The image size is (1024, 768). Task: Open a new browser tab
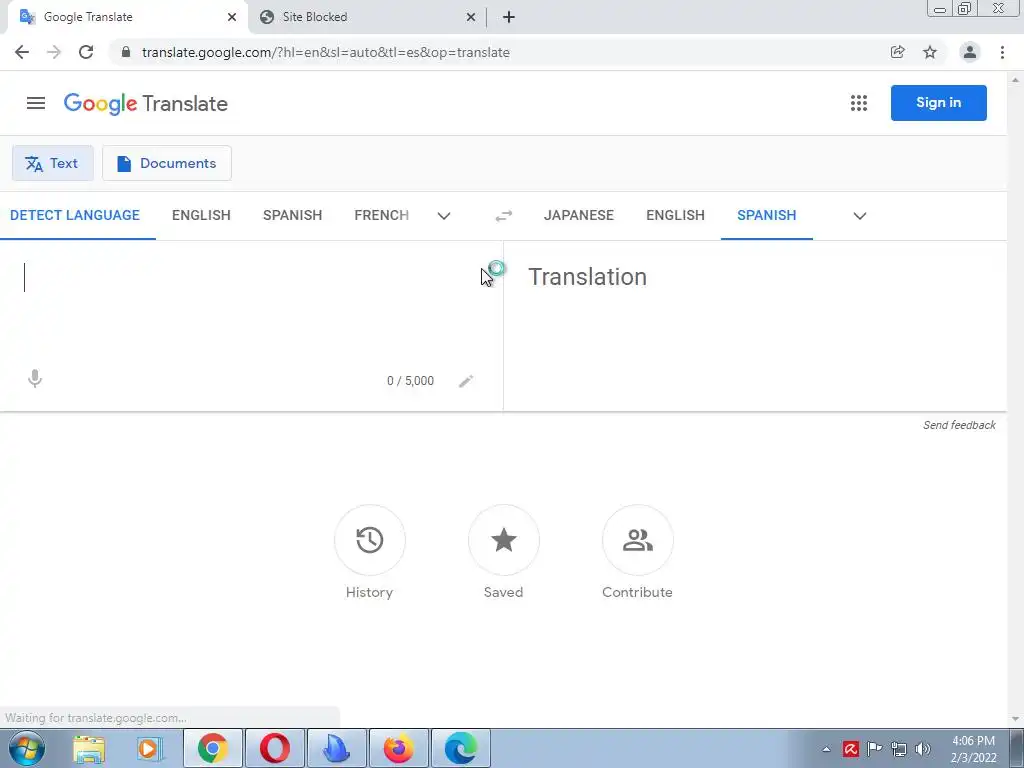coord(509,17)
